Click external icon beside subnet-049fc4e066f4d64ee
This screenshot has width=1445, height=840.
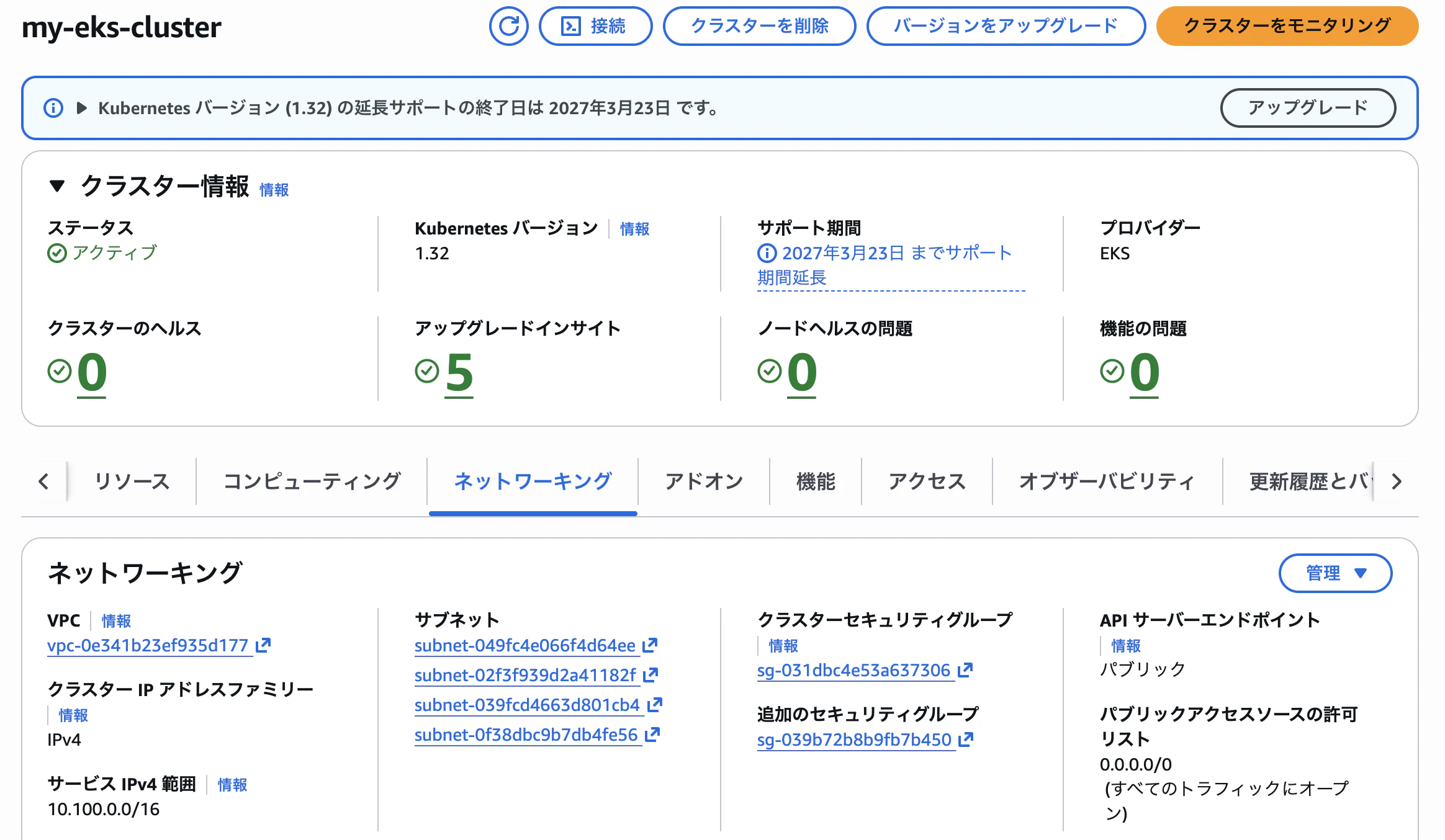pyautogui.click(x=650, y=645)
